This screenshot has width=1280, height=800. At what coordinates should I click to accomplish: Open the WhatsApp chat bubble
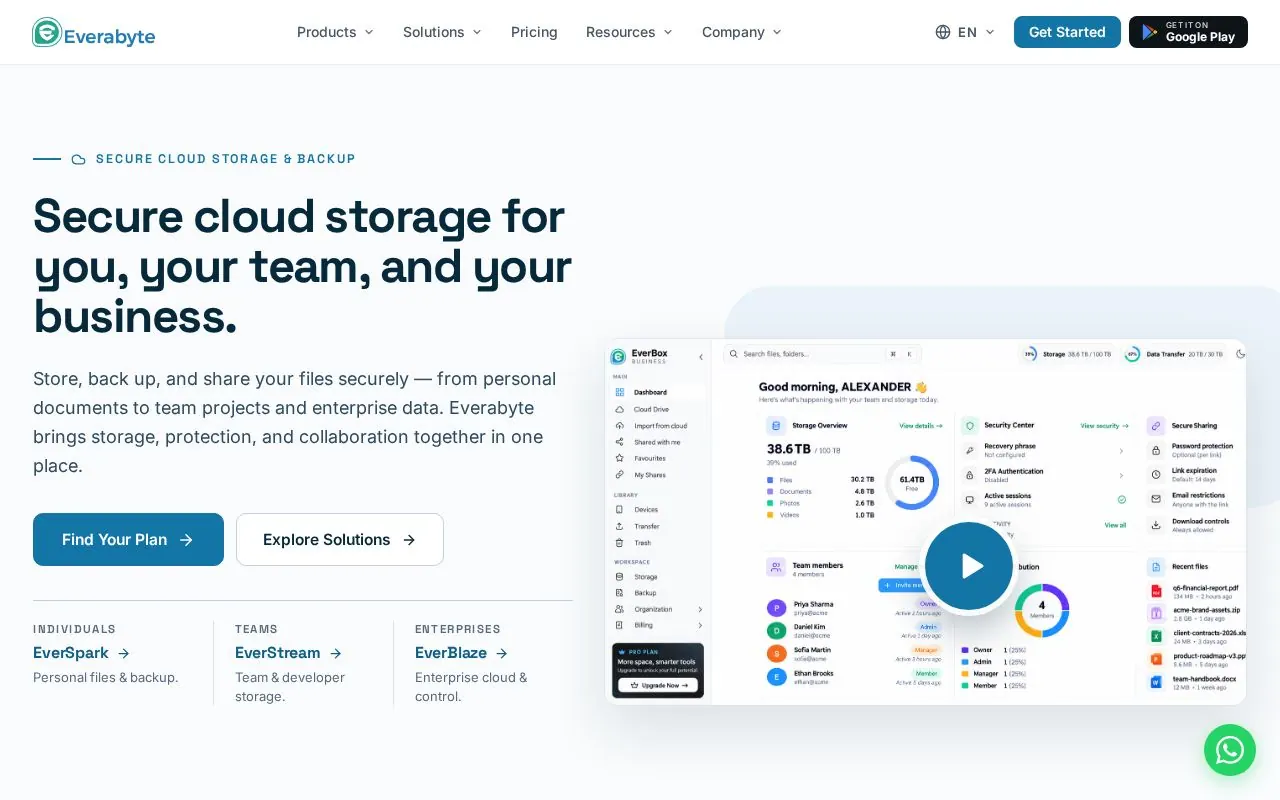(1230, 750)
